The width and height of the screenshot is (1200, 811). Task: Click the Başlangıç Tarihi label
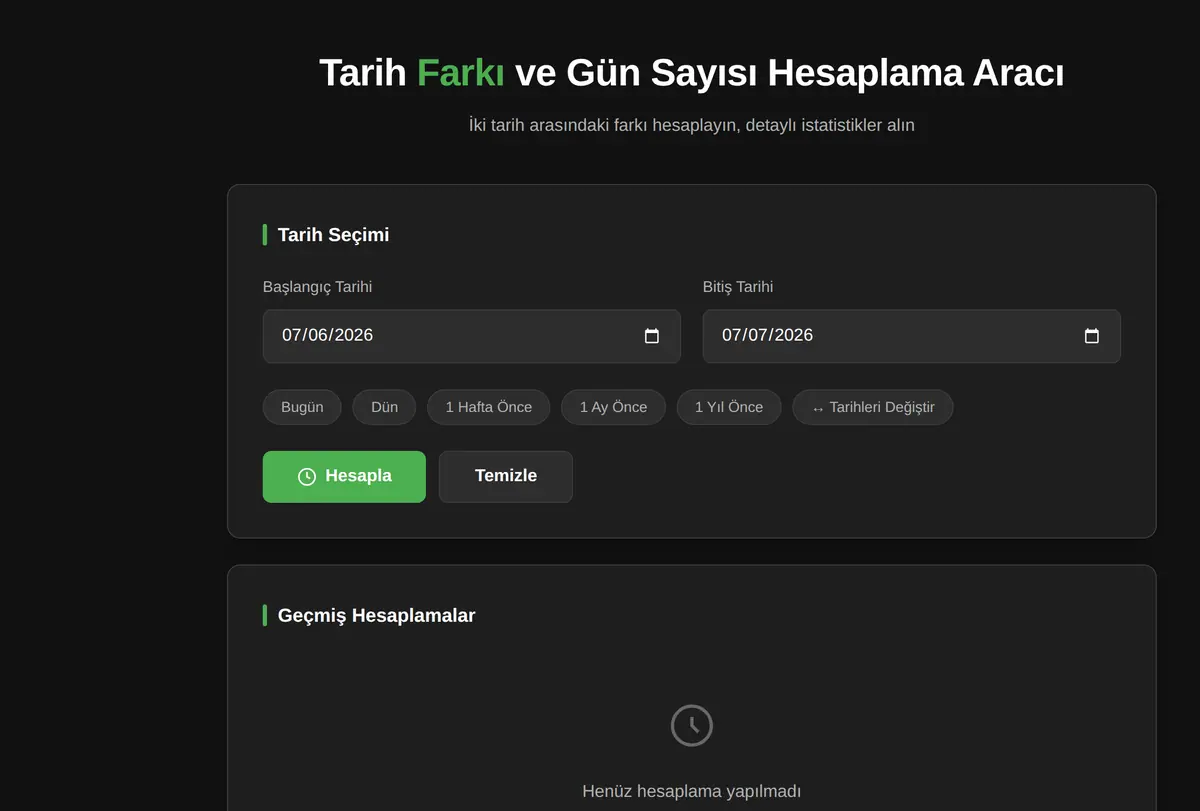[x=317, y=287]
